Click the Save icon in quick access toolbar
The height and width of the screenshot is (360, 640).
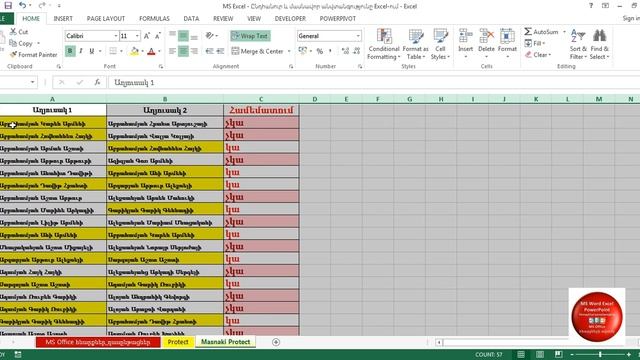tap(8, 5)
